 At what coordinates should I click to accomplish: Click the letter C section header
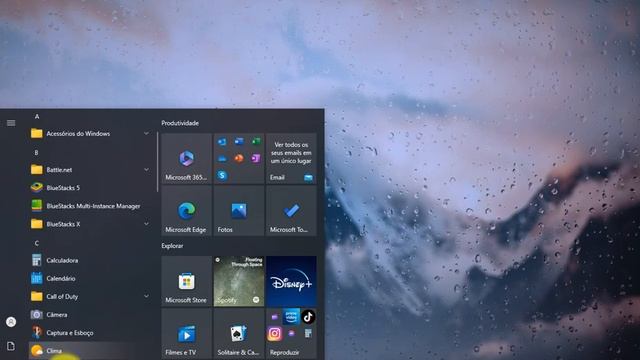[x=37, y=243]
